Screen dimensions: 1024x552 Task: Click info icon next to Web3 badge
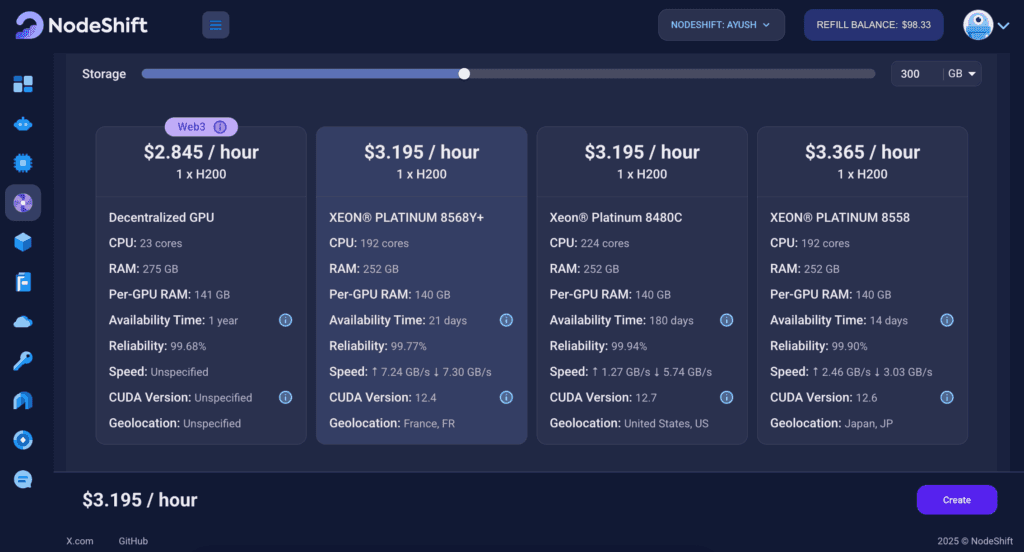point(220,127)
